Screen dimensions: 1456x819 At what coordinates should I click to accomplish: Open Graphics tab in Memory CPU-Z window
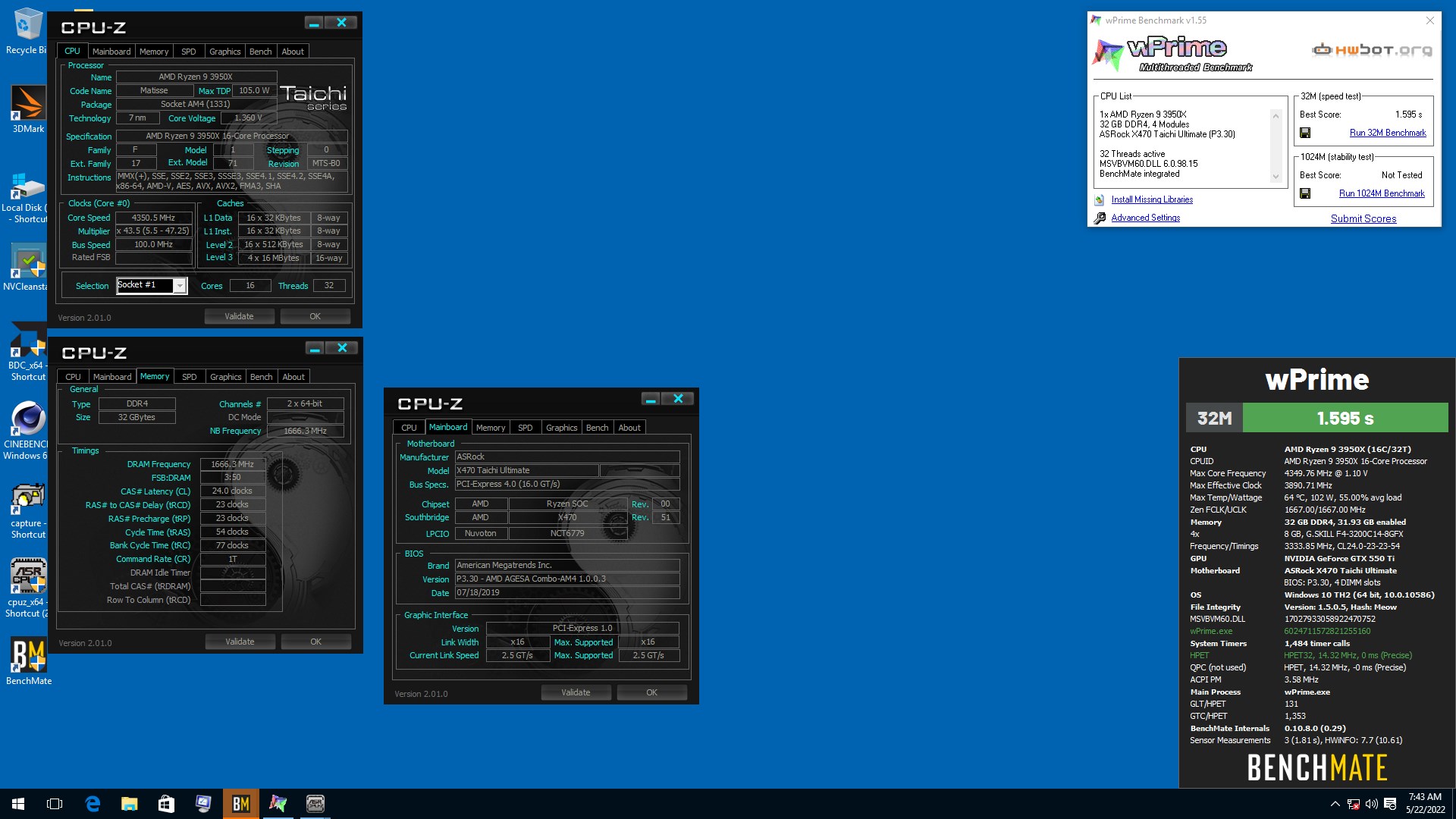(226, 377)
